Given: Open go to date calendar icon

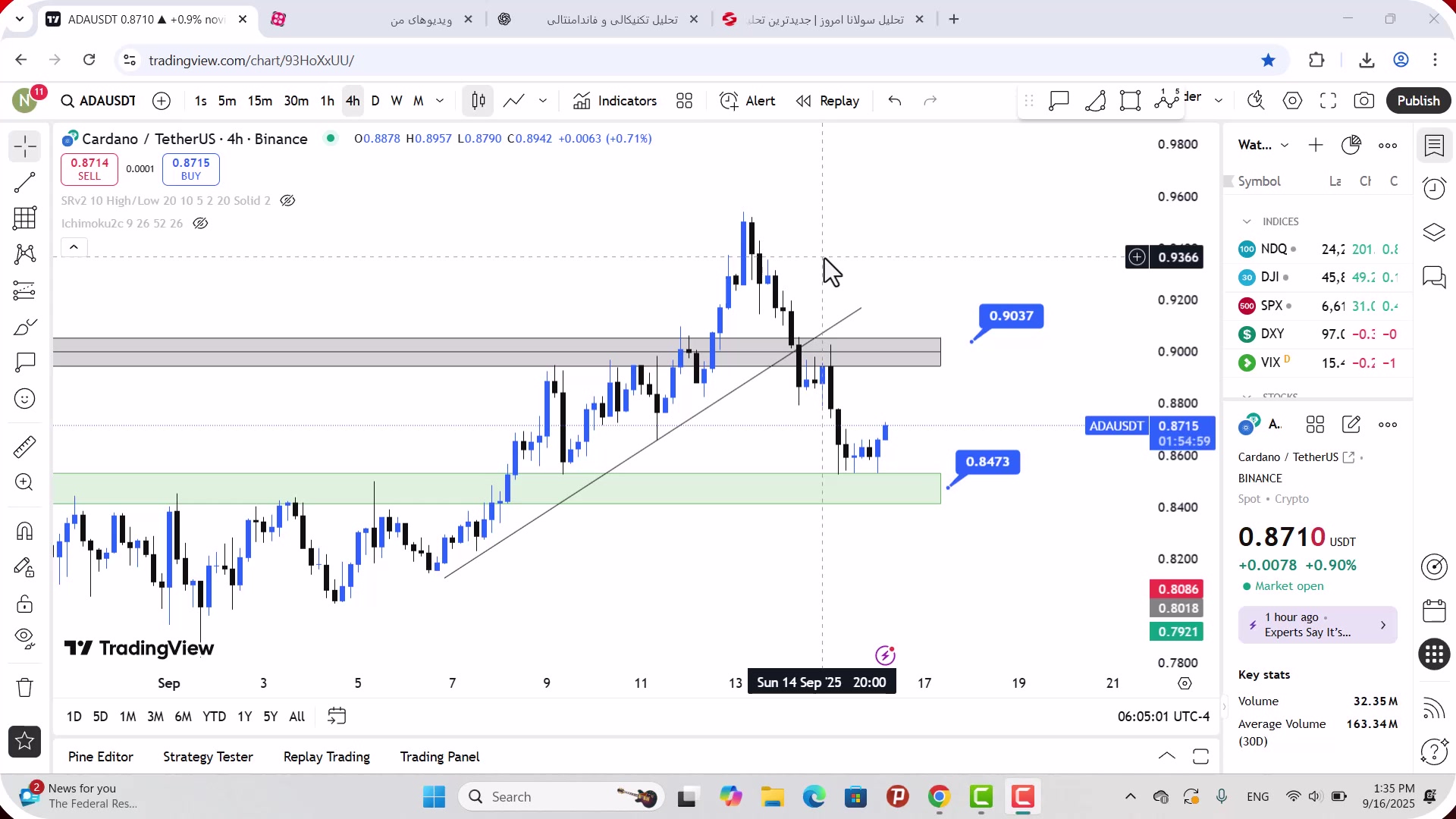Looking at the screenshot, I should click(x=337, y=717).
